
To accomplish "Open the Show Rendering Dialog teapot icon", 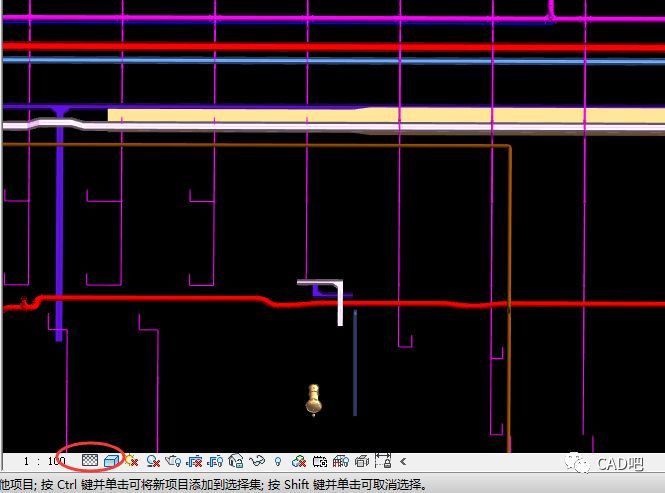I will [173, 461].
